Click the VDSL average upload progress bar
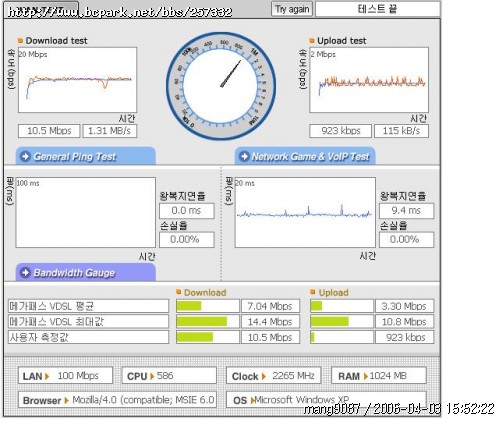500x422 pixels. click(342, 306)
